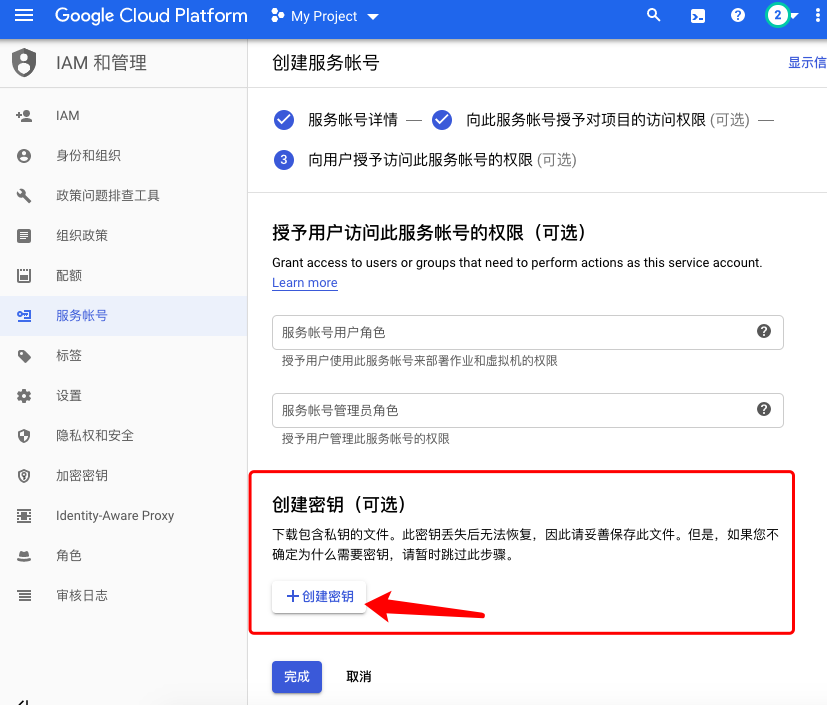Click the IAM shield logo icon
The height and width of the screenshot is (705, 827).
click(24, 63)
